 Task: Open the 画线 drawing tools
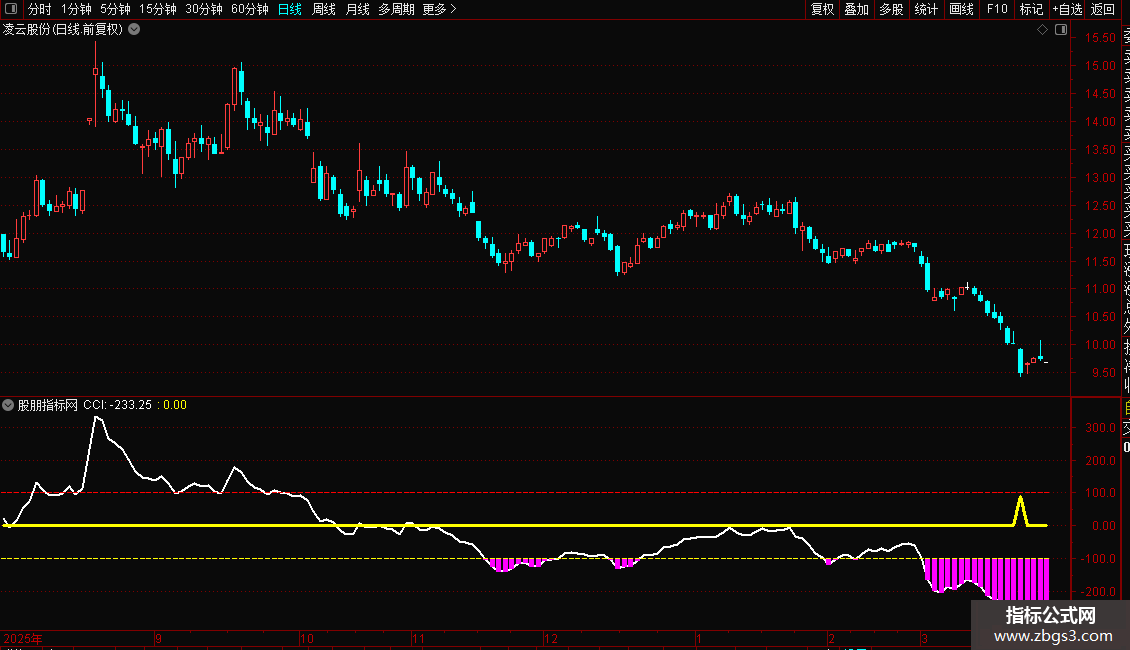tap(961, 9)
